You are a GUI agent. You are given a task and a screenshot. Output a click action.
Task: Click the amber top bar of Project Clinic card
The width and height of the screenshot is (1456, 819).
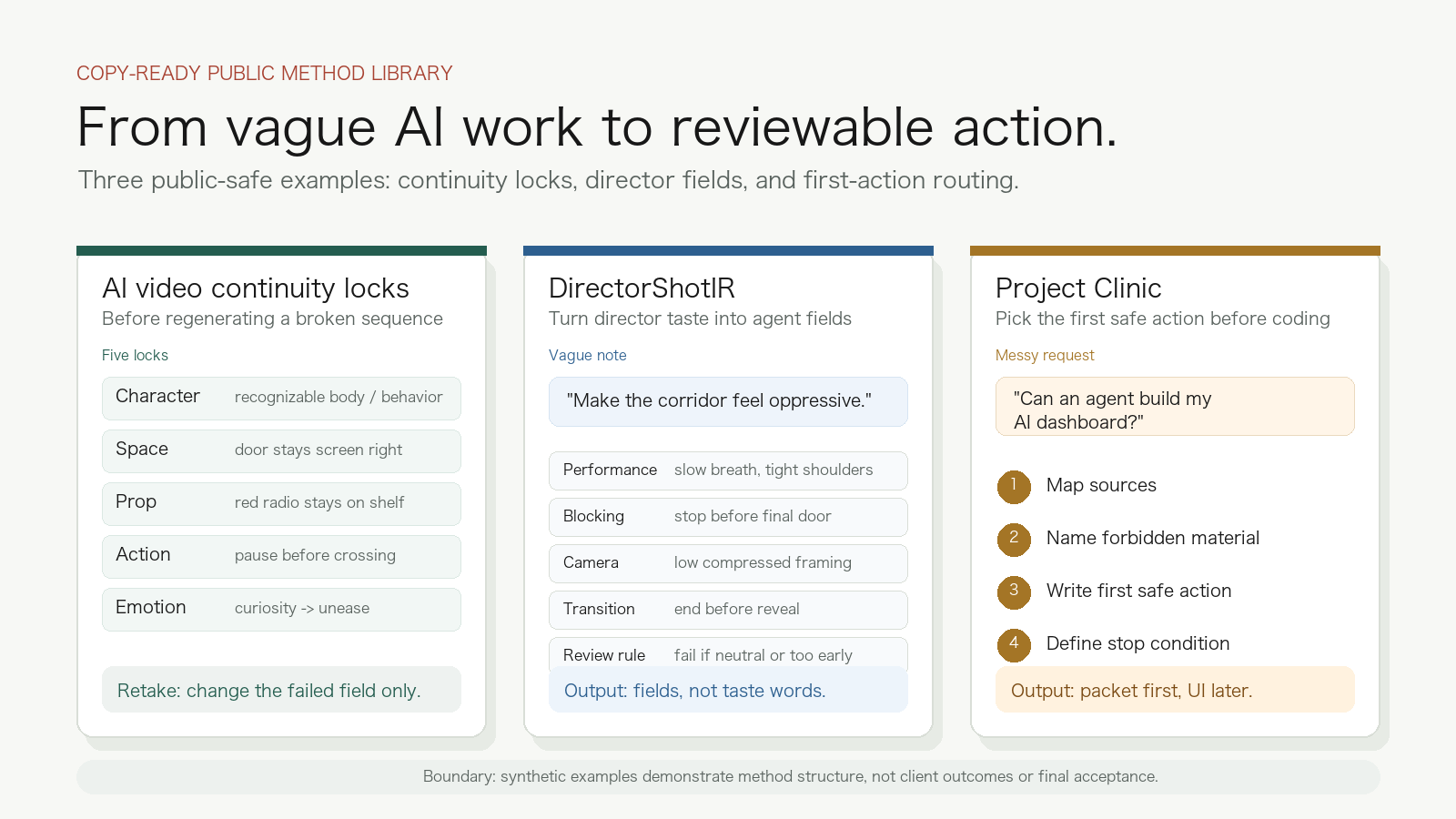pos(1175,250)
